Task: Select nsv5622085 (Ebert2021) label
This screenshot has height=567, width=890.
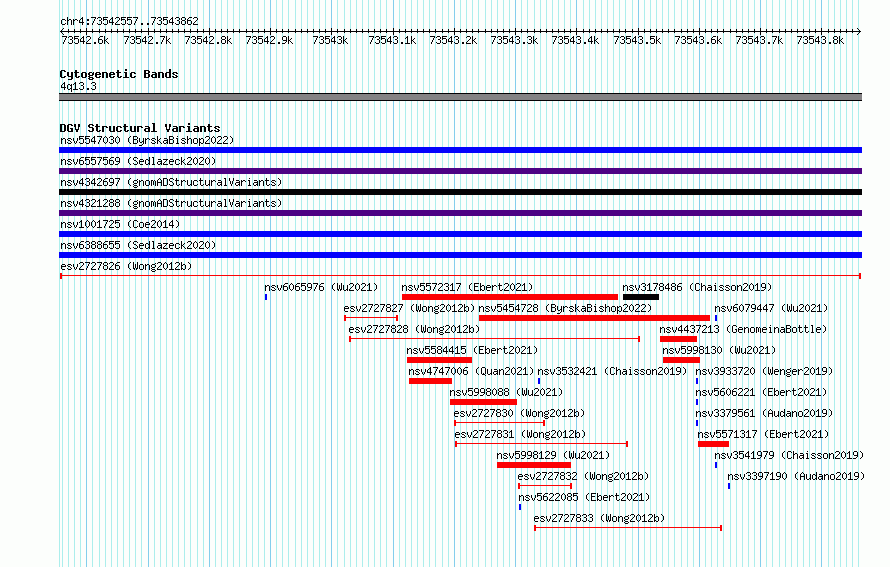Action: pos(584,497)
